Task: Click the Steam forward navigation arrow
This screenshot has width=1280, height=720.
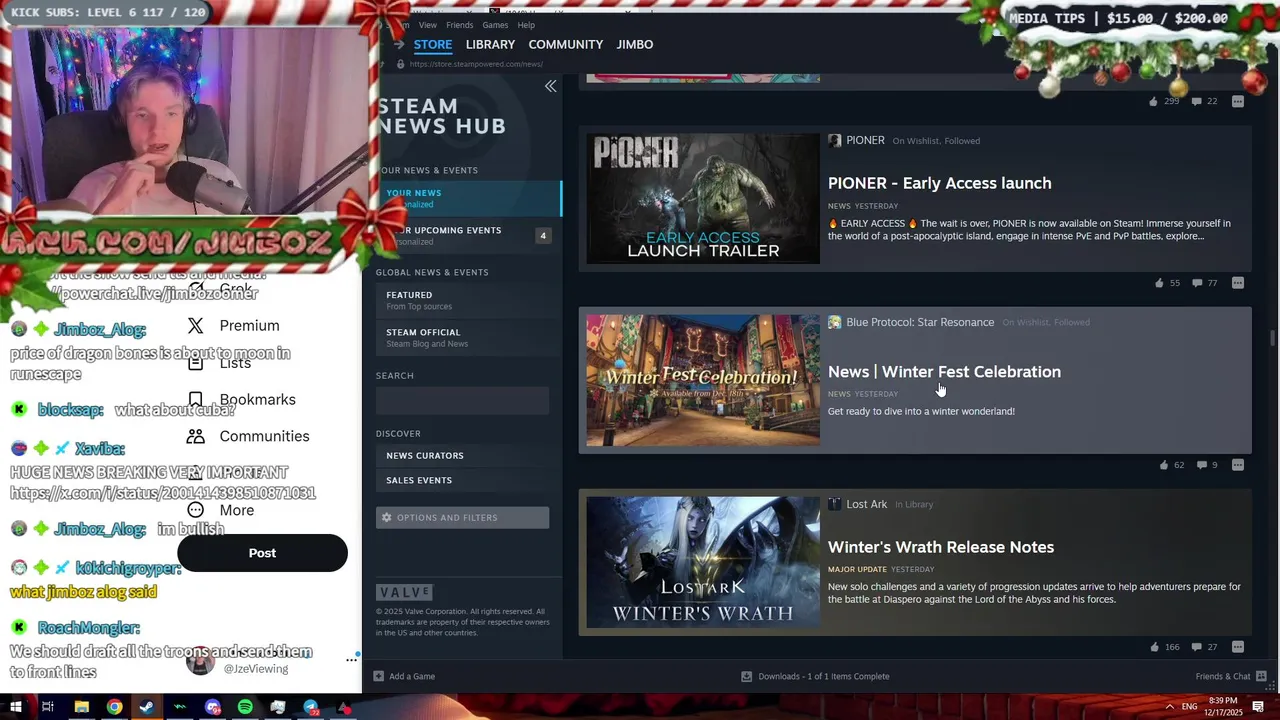Action: [x=398, y=45]
